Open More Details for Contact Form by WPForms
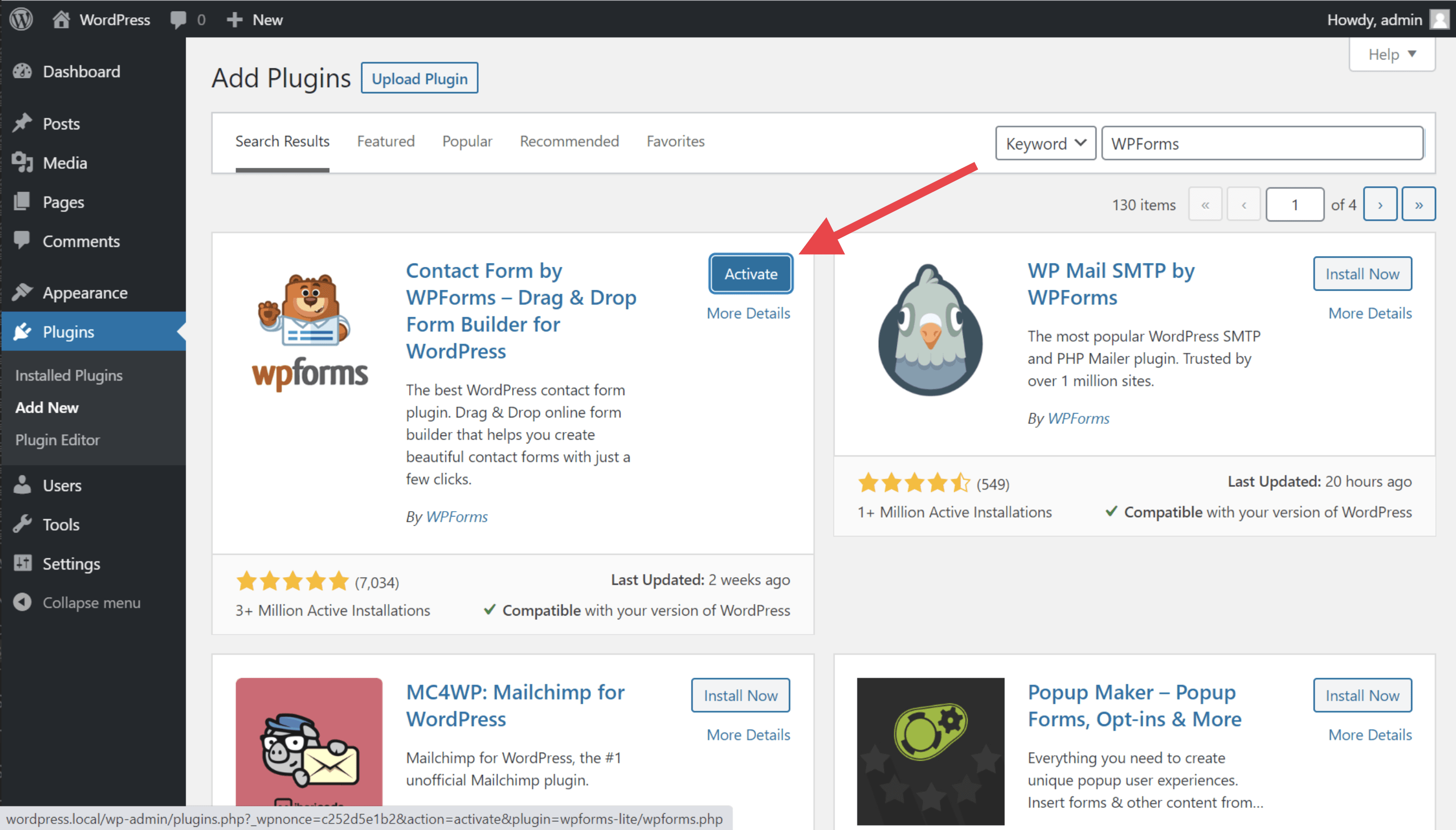This screenshot has width=1456, height=830. click(x=748, y=313)
